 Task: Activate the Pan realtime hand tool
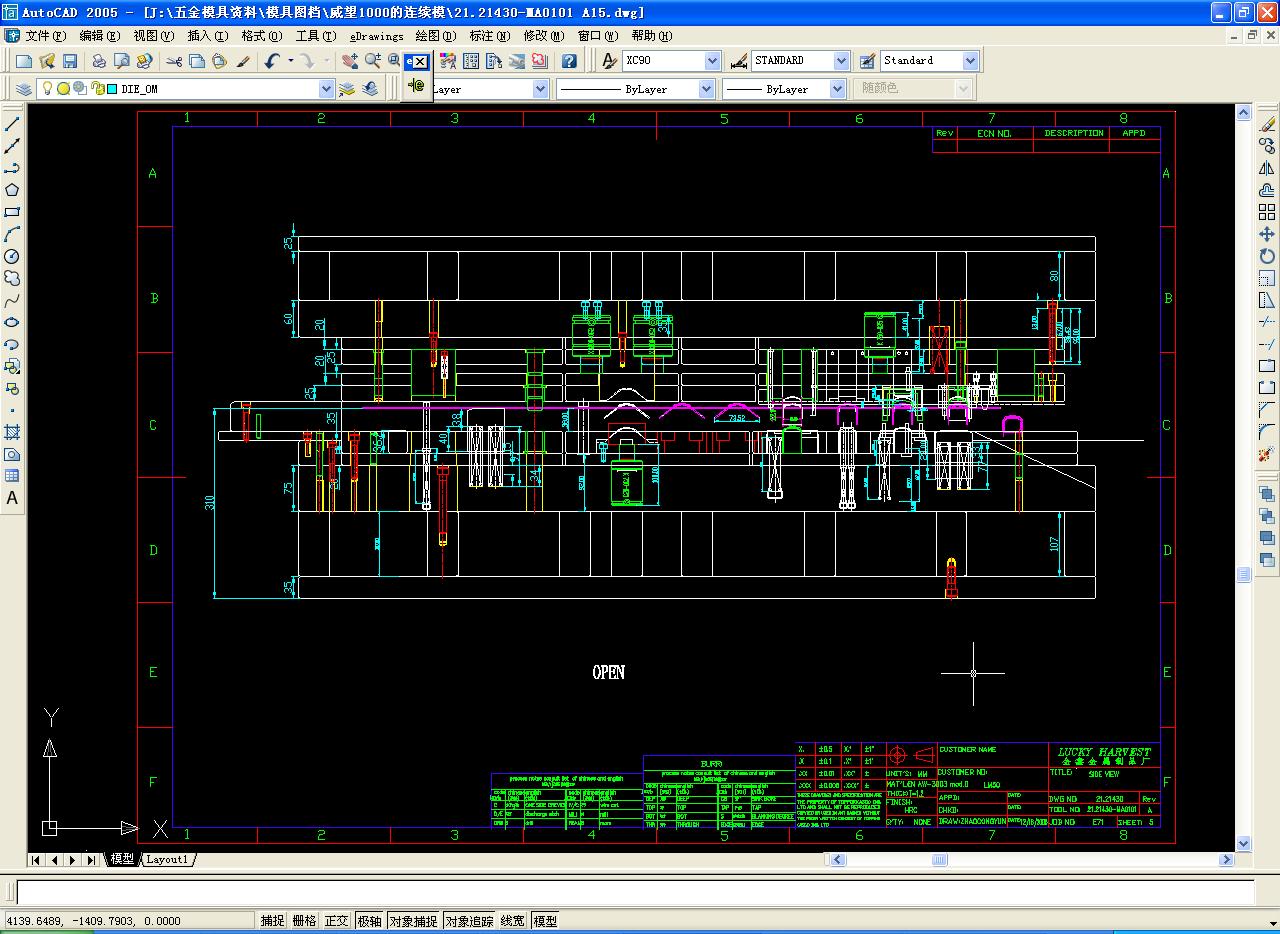349,61
